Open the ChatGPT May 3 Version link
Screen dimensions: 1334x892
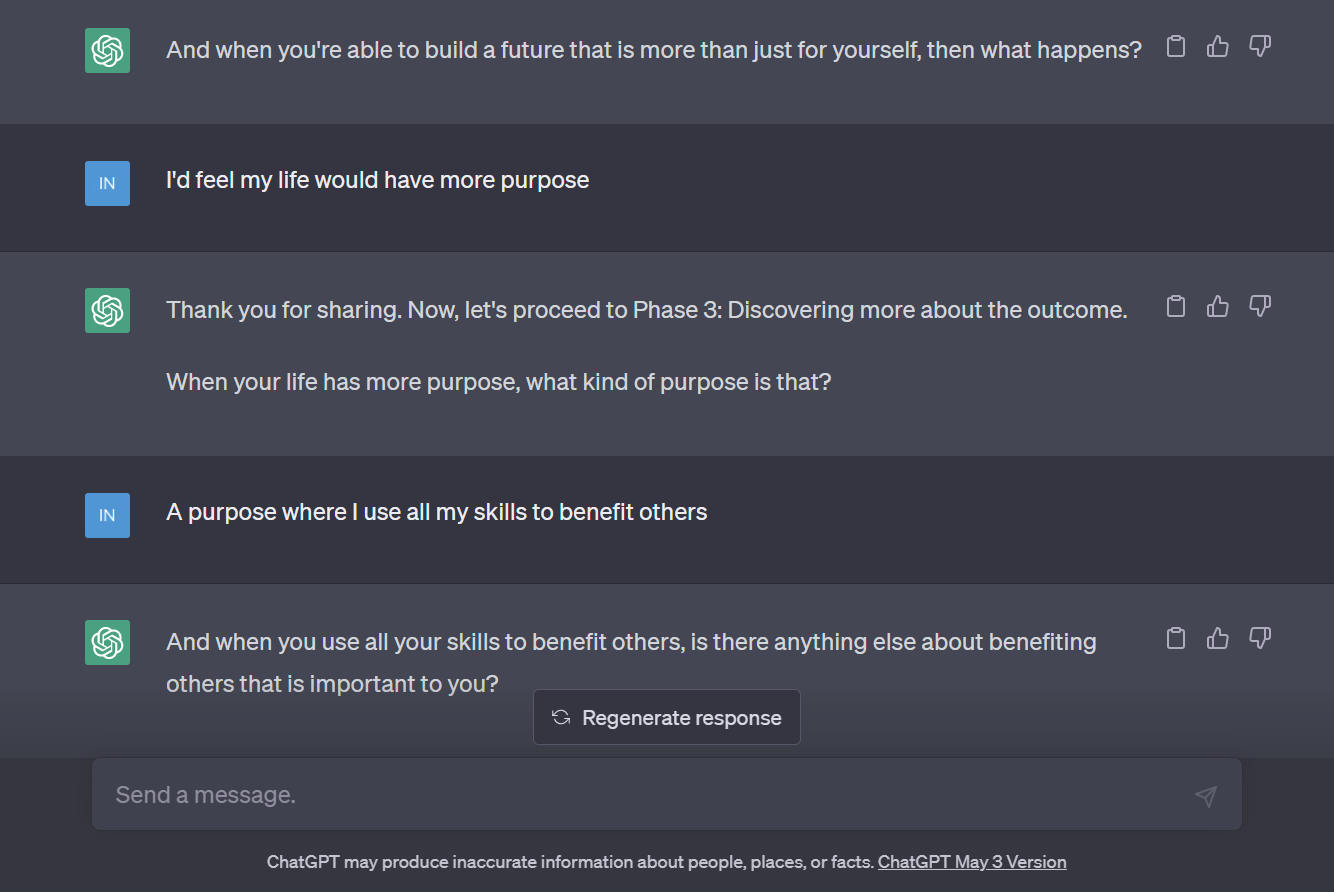[x=972, y=862]
